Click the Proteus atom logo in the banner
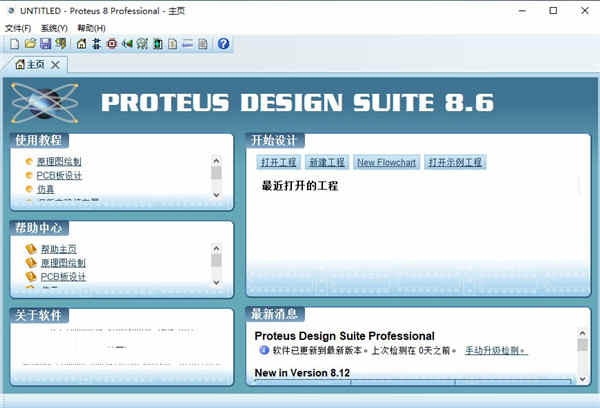This screenshot has width=600, height=408. pos(44,103)
